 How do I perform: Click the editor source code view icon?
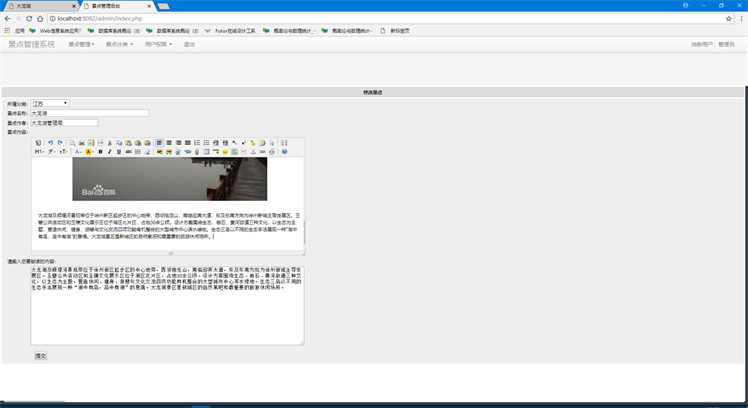coord(38,143)
